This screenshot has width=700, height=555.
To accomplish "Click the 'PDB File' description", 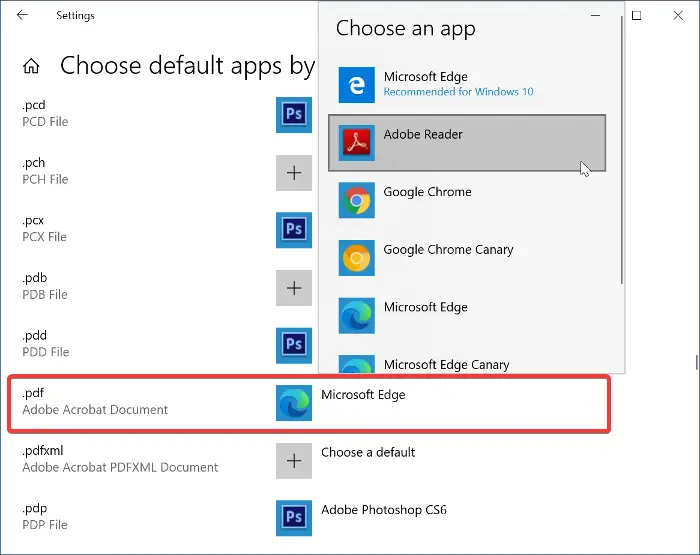I will tap(45, 295).
